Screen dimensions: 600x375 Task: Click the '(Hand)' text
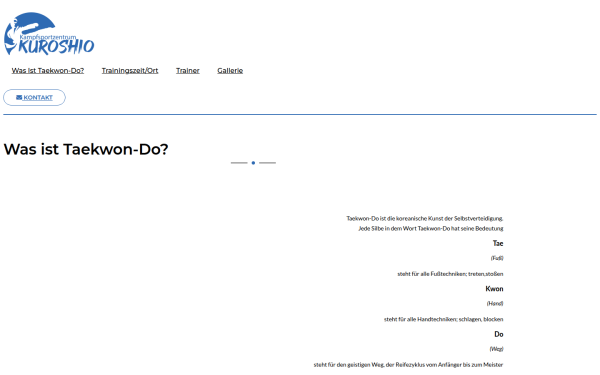coord(495,303)
